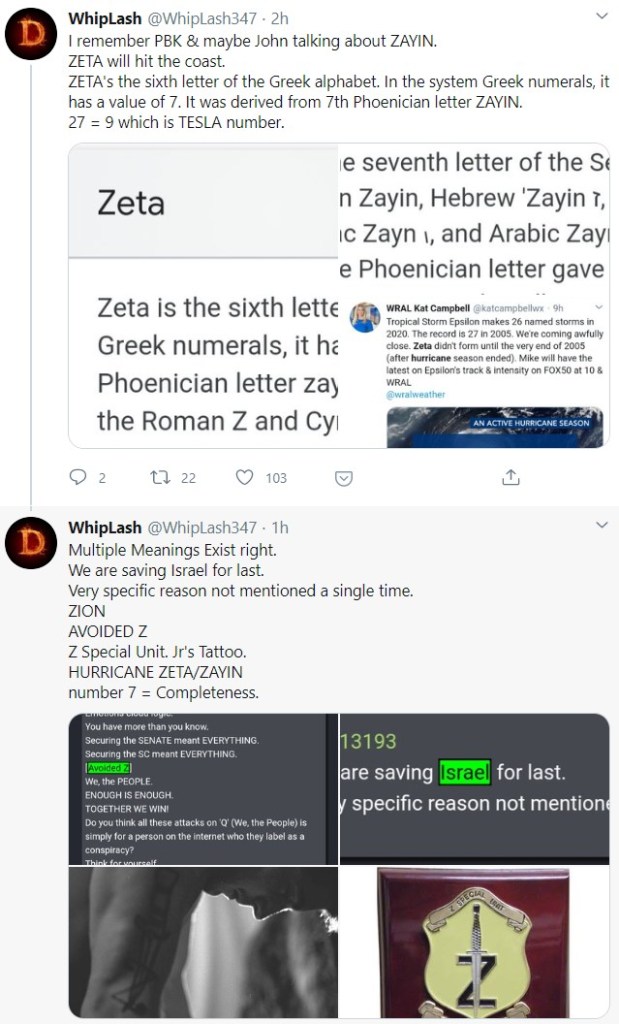The image size is (619, 1024).
Task: Expand the chevron menu on the 2h tweet
Action: pos(600,17)
